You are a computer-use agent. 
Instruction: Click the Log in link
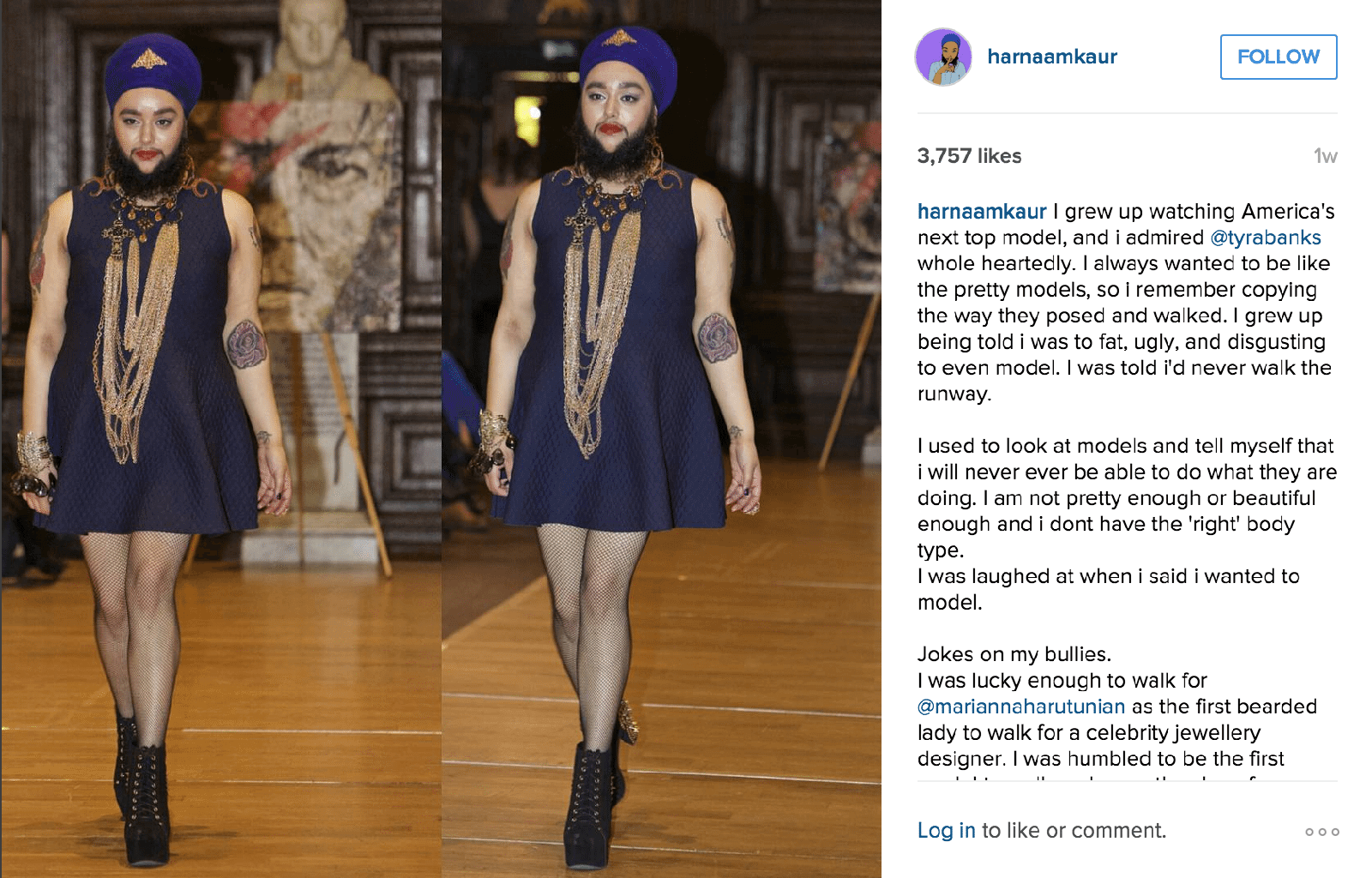(947, 831)
